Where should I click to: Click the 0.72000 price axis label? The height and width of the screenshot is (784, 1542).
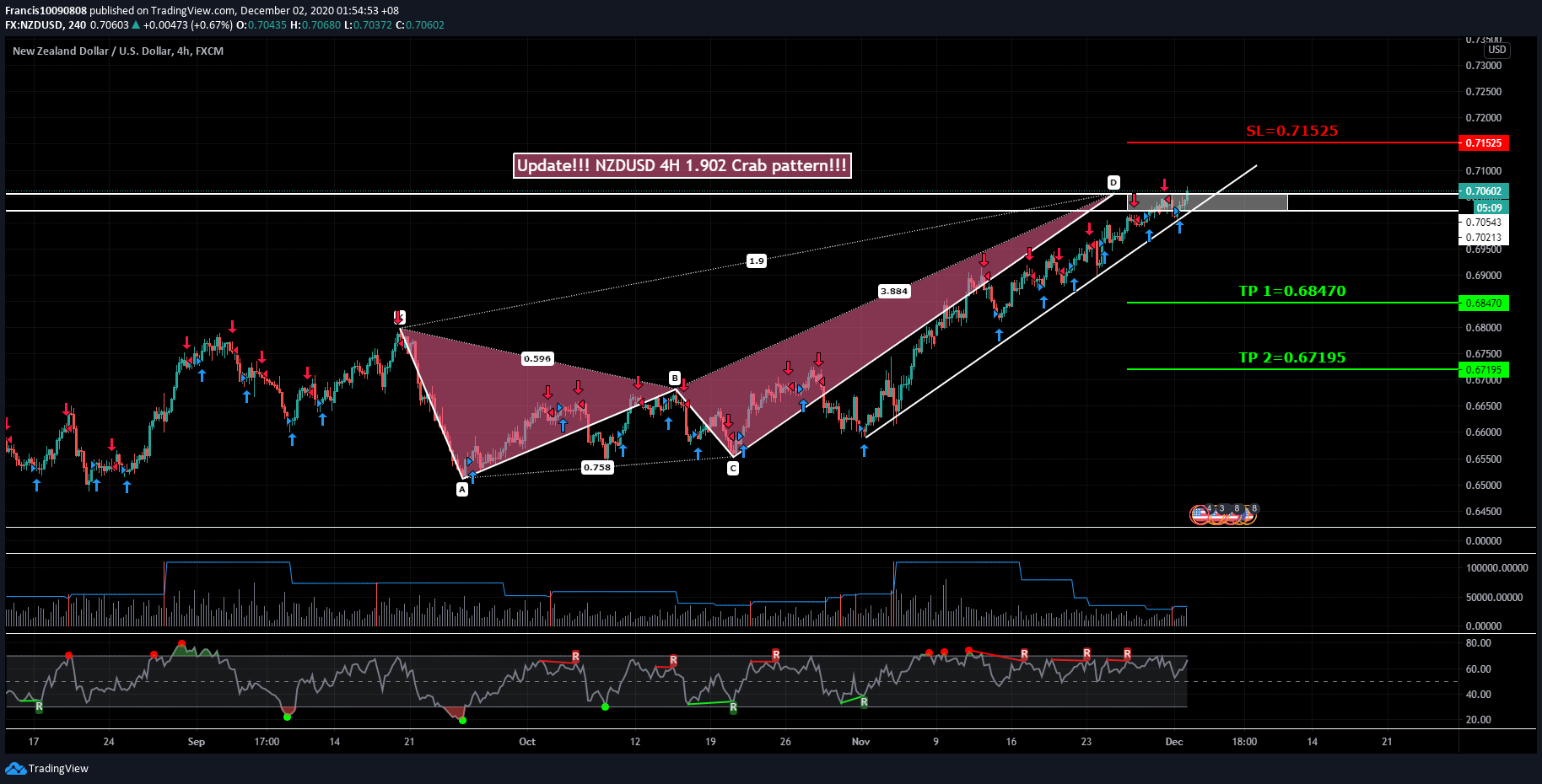click(1484, 118)
